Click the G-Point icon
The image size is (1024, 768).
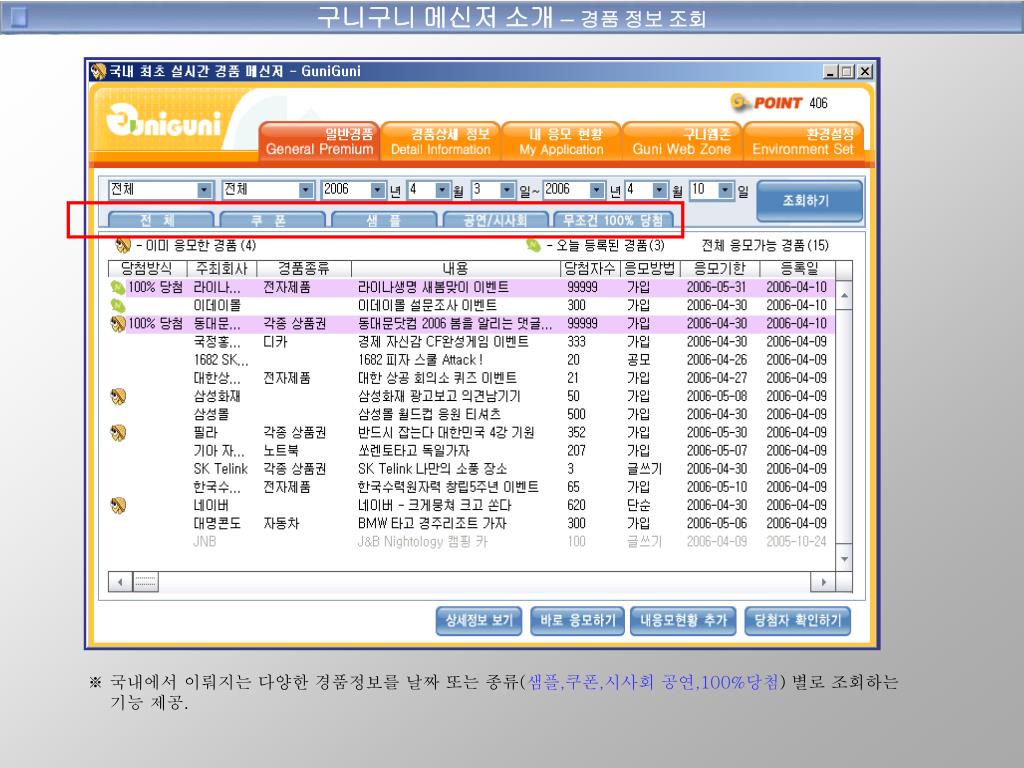pyautogui.click(x=739, y=102)
